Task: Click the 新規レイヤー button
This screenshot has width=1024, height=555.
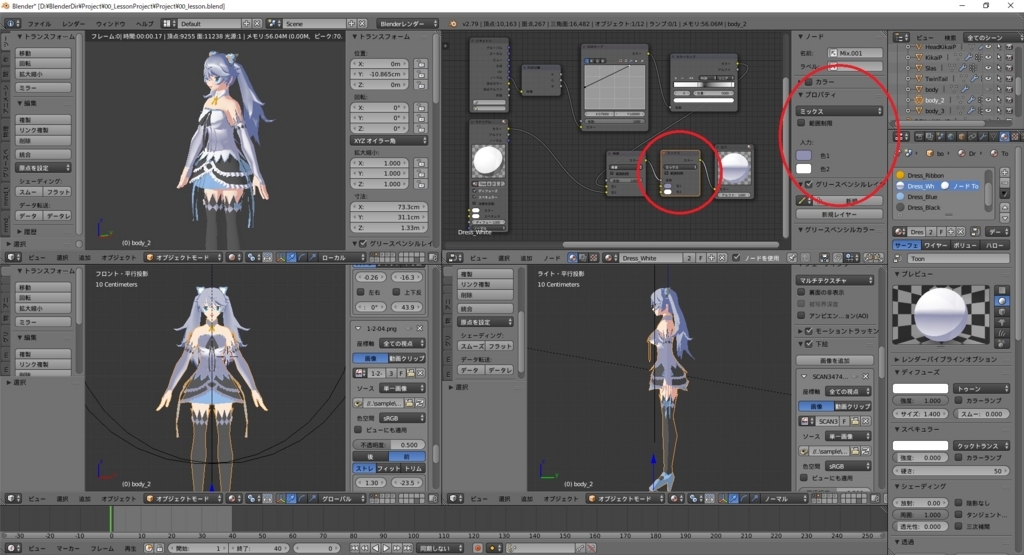Action: (839, 214)
